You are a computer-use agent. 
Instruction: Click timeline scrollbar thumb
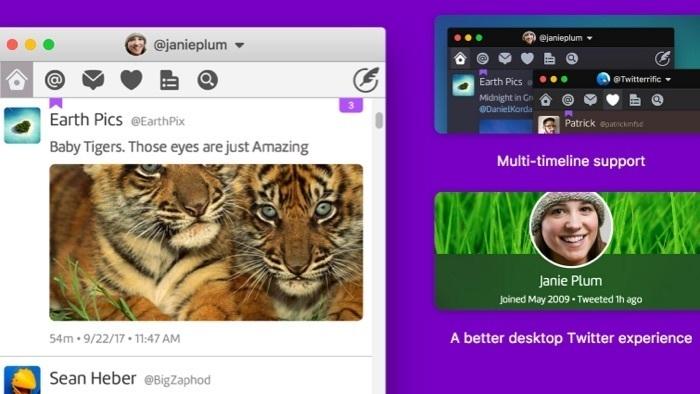(x=379, y=120)
